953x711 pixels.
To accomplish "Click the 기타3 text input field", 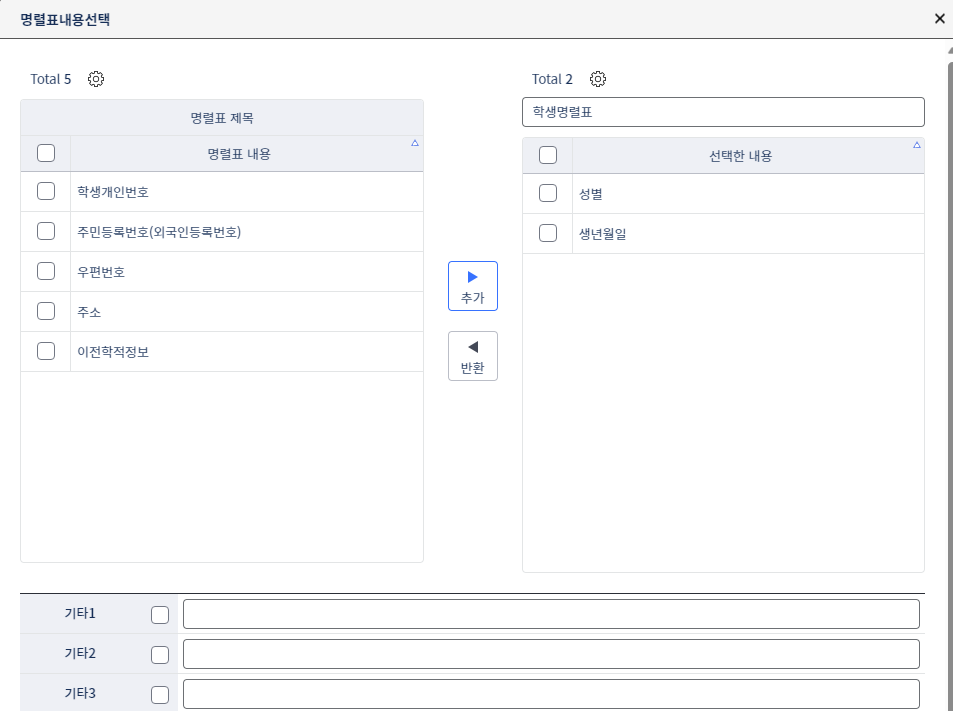I will coord(551,694).
